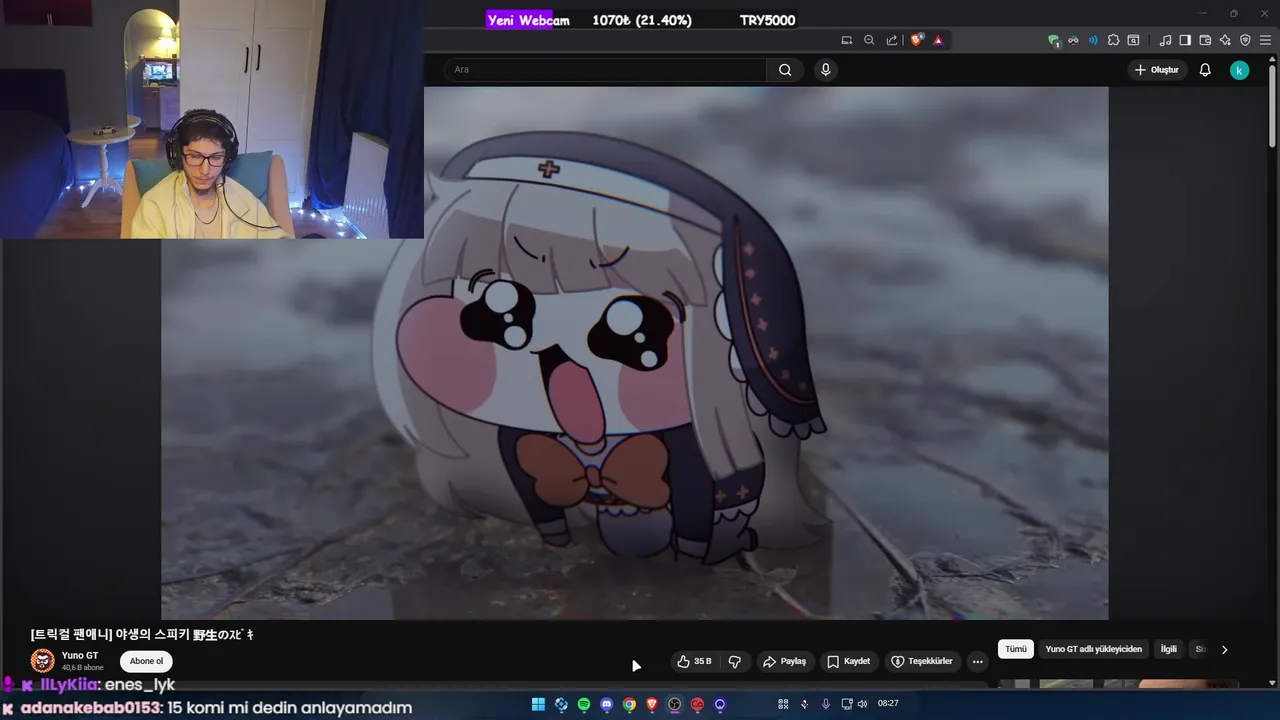Open YouTube notifications bell
Screen dimensions: 1280x720
[1205, 70]
